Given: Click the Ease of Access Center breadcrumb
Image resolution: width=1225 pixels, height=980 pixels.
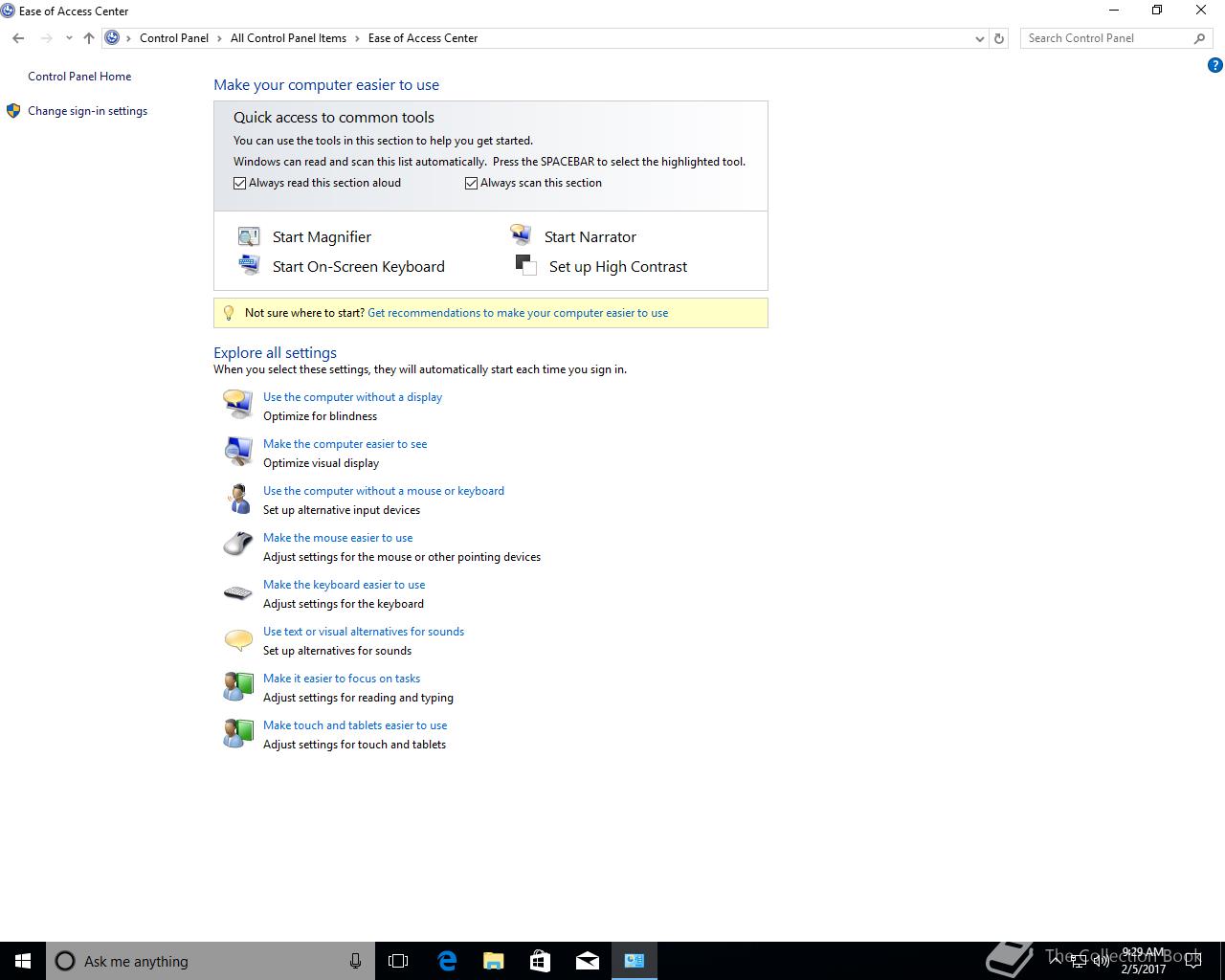Looking at the screenshot, I should [x=423, y=38].
